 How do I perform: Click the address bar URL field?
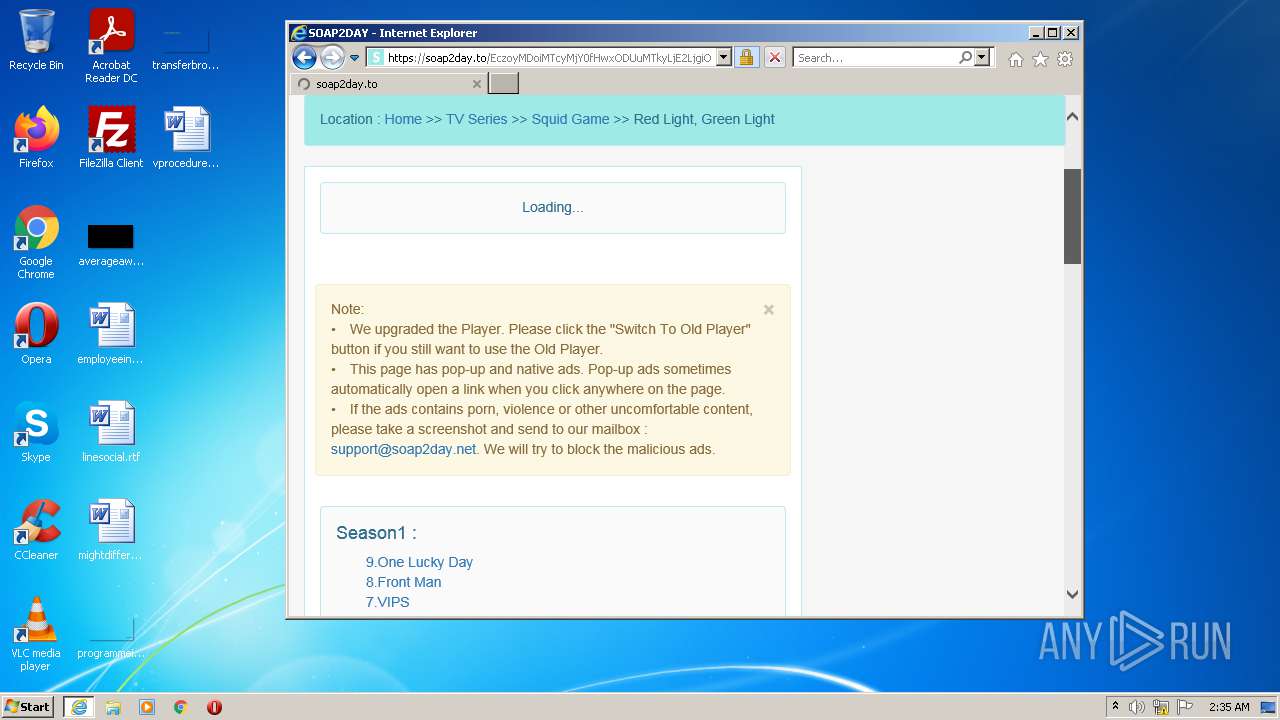[x=549, y=58]
